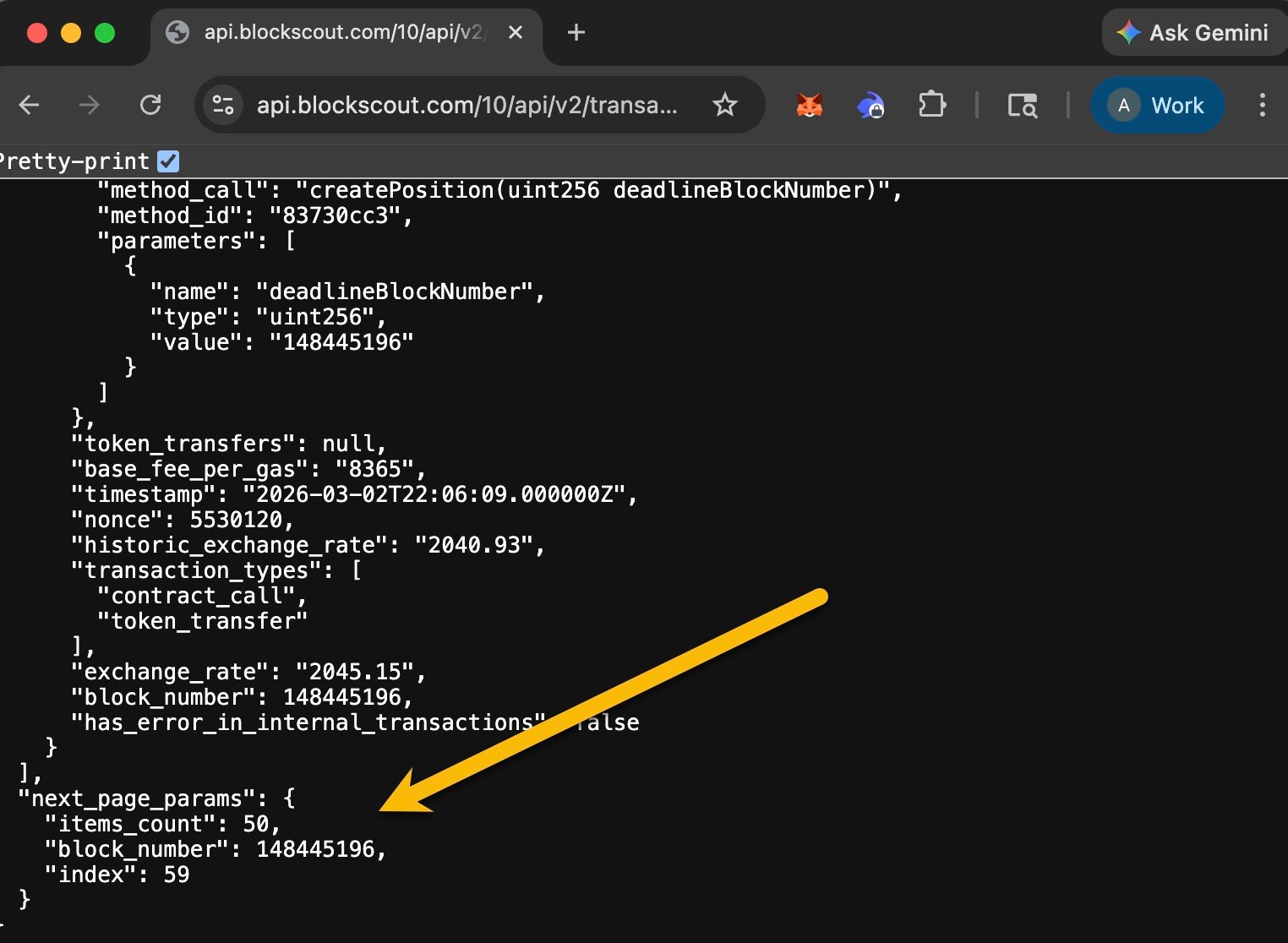This screenshot has width=1288, height=943.
Task: Click block_number under next_page_params
Action: pyautogui.click(x=216, y=849)
